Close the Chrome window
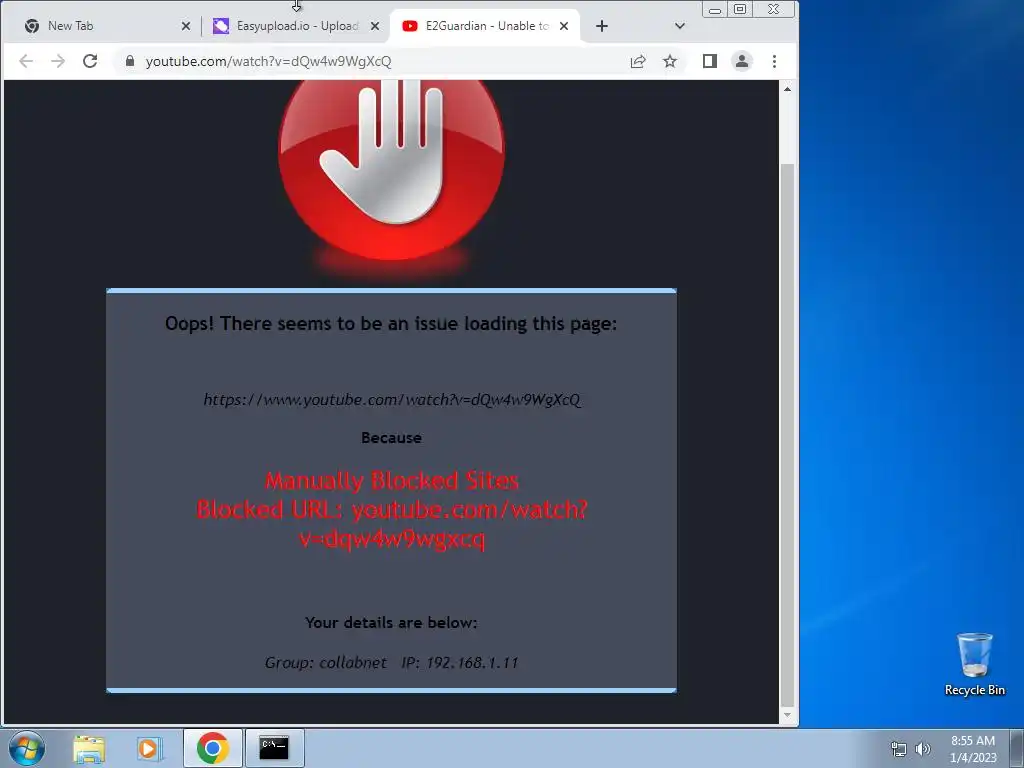 [x=774, y=10]
